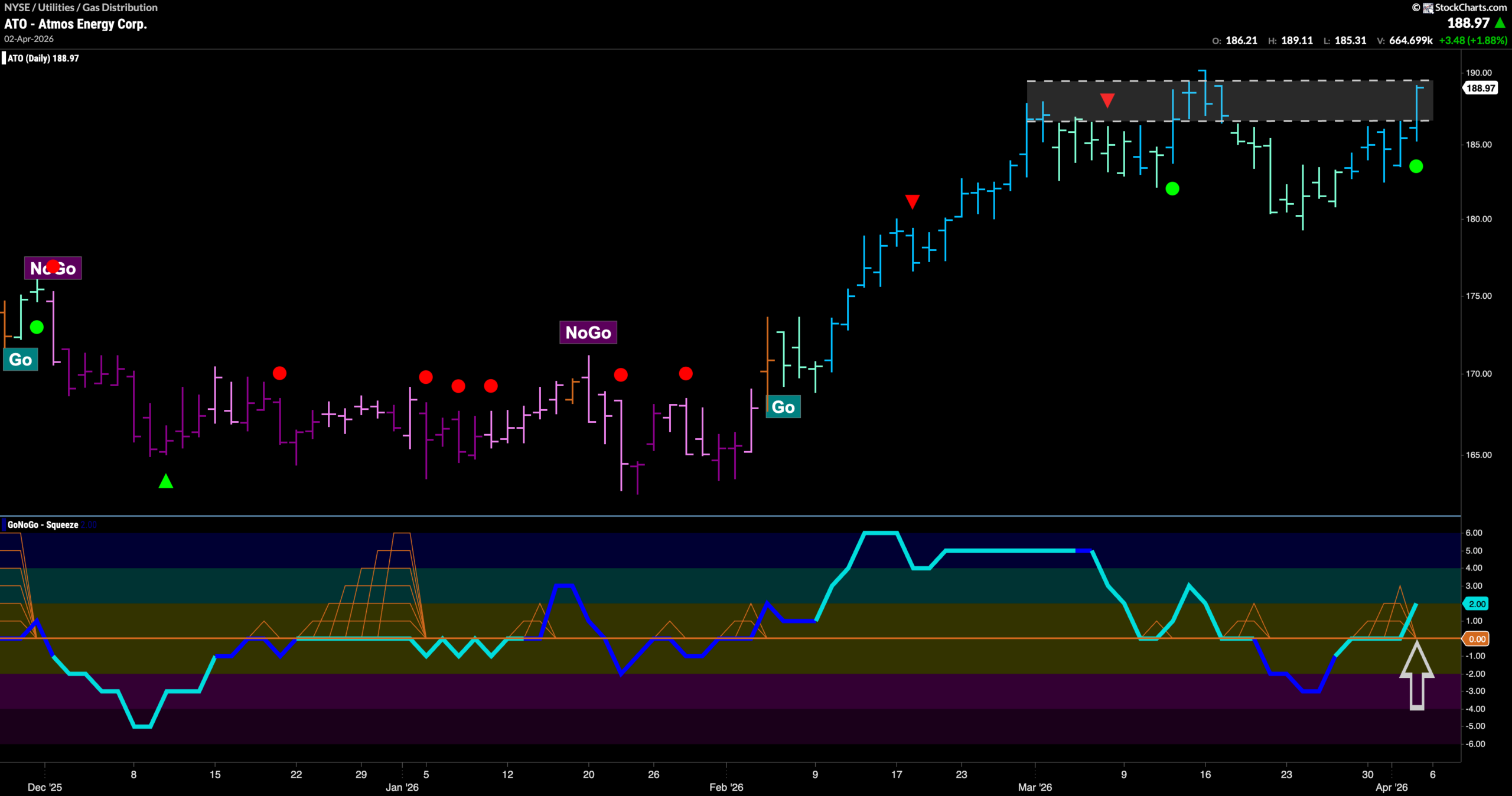Click the teal Go label in early February

783,407
